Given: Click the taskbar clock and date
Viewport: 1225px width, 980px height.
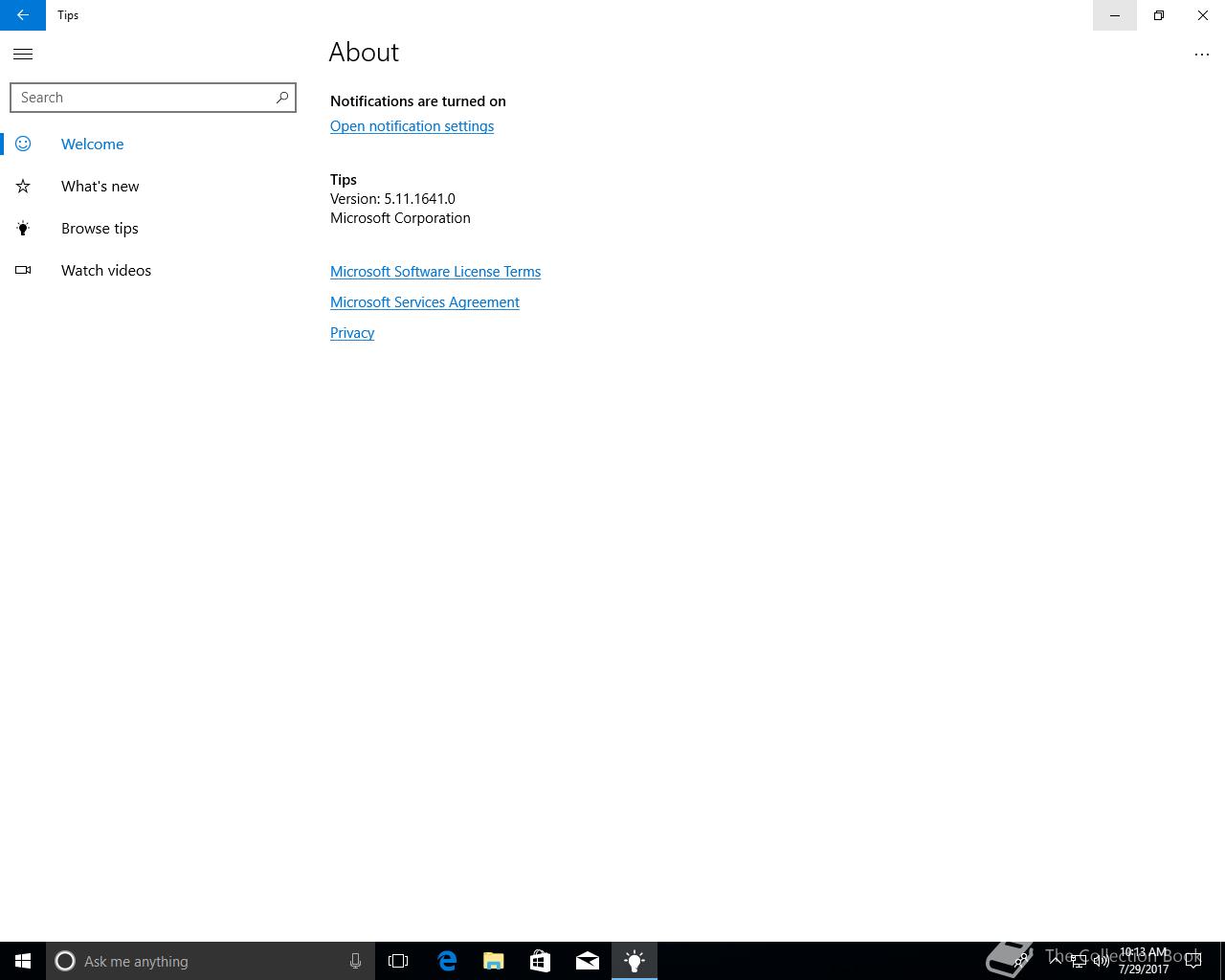Looking at the screenshot, I should pos(1144,961).
